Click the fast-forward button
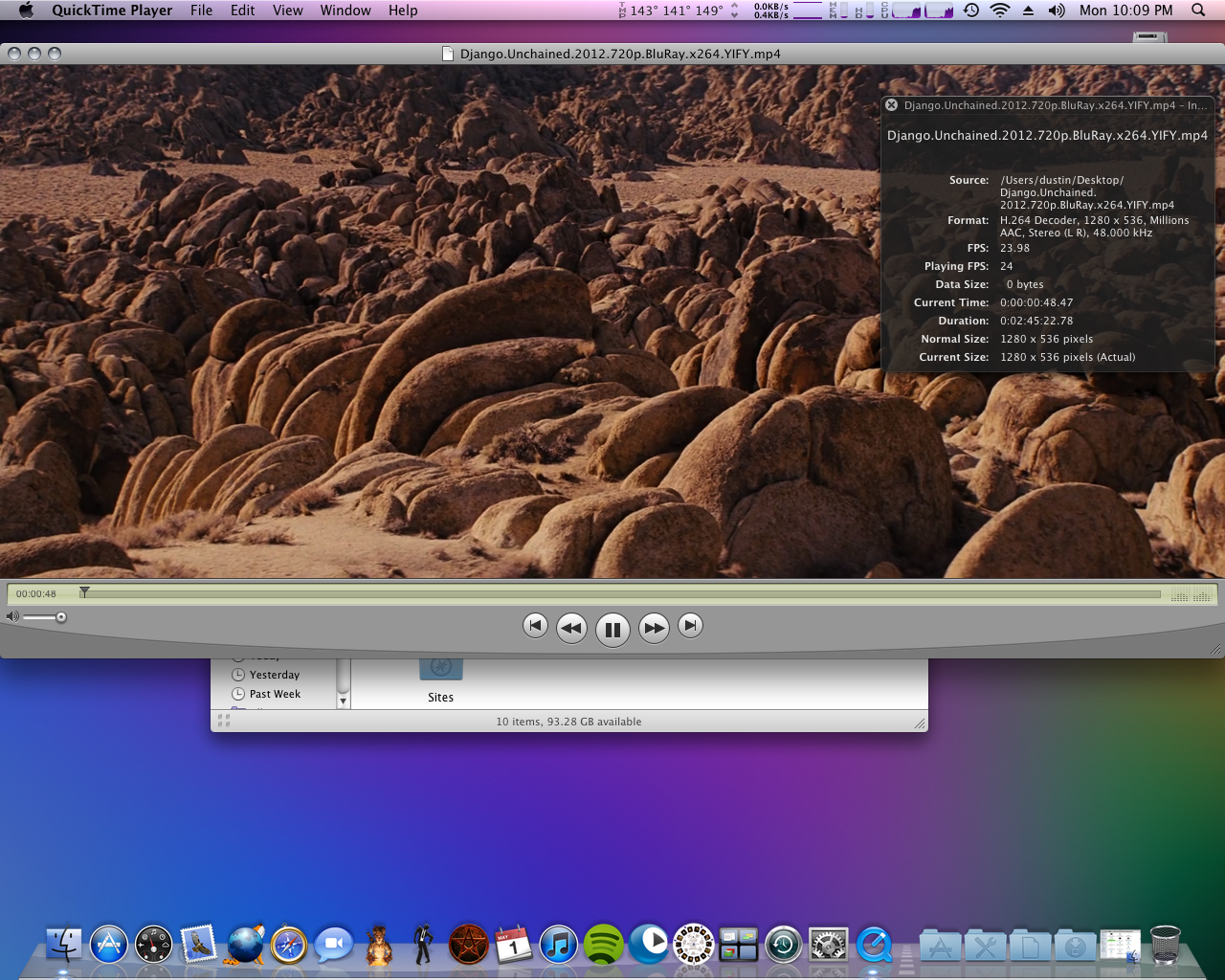The width and height of the screenshot is (1225, 980). point(654,628)
